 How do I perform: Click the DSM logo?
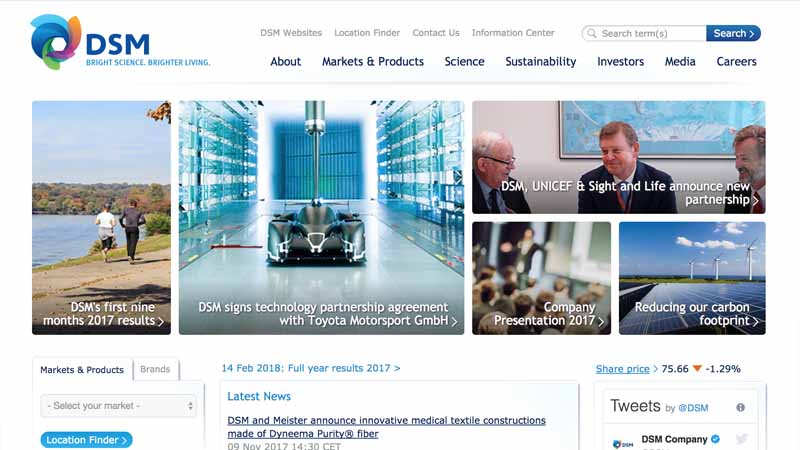pyautogui.click(x=120, y=42)
